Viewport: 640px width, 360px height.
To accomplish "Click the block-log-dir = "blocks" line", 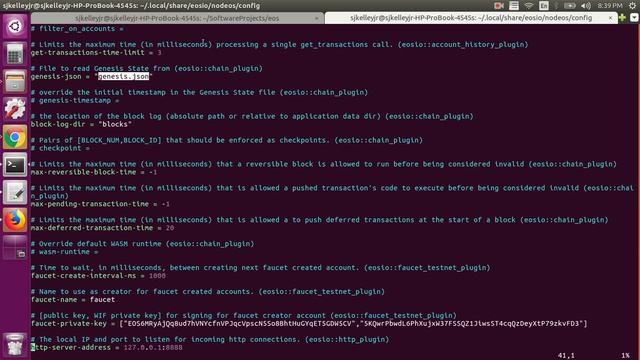I will [81, 124].
